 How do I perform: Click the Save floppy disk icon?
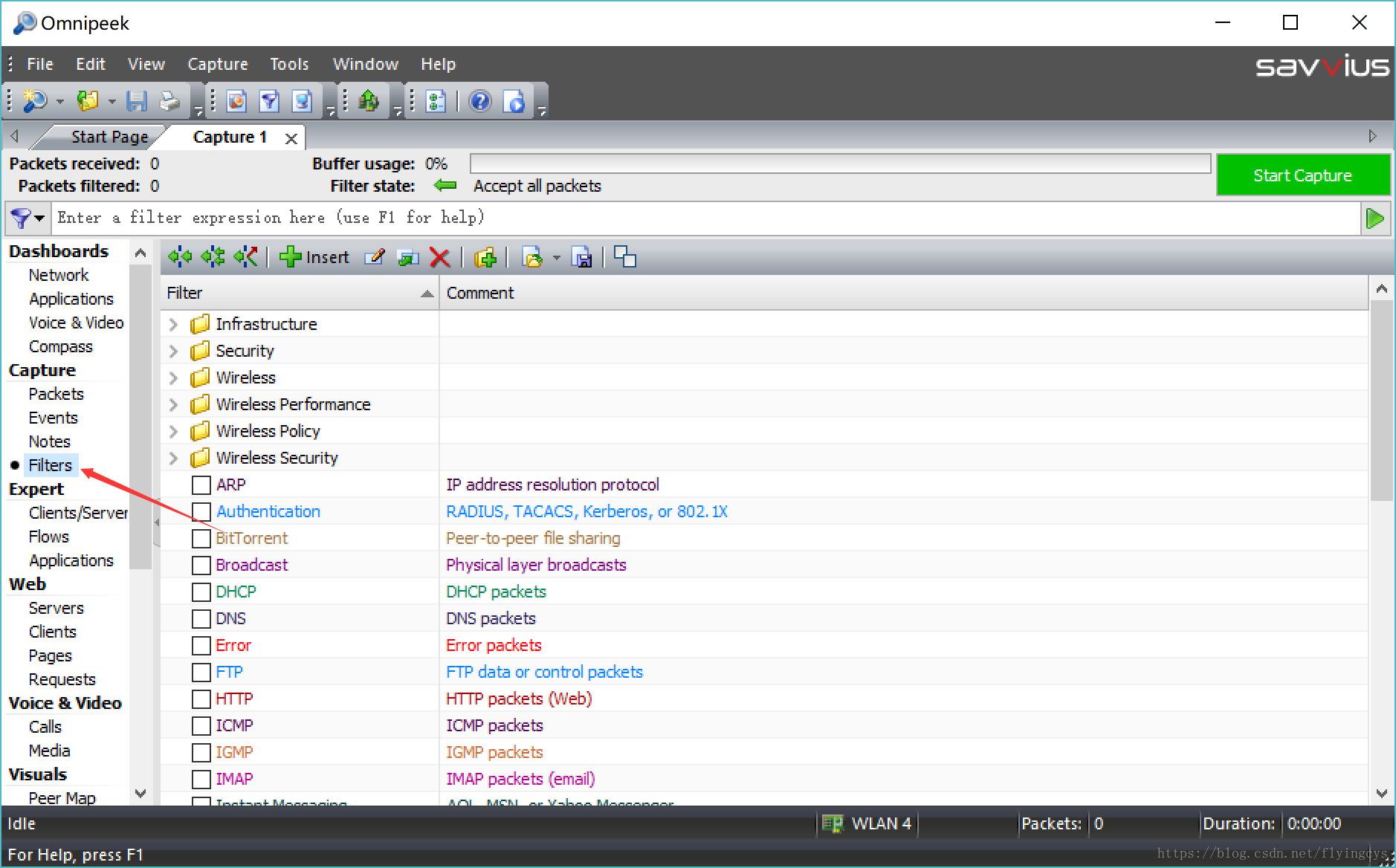click(x=137, y=100)
